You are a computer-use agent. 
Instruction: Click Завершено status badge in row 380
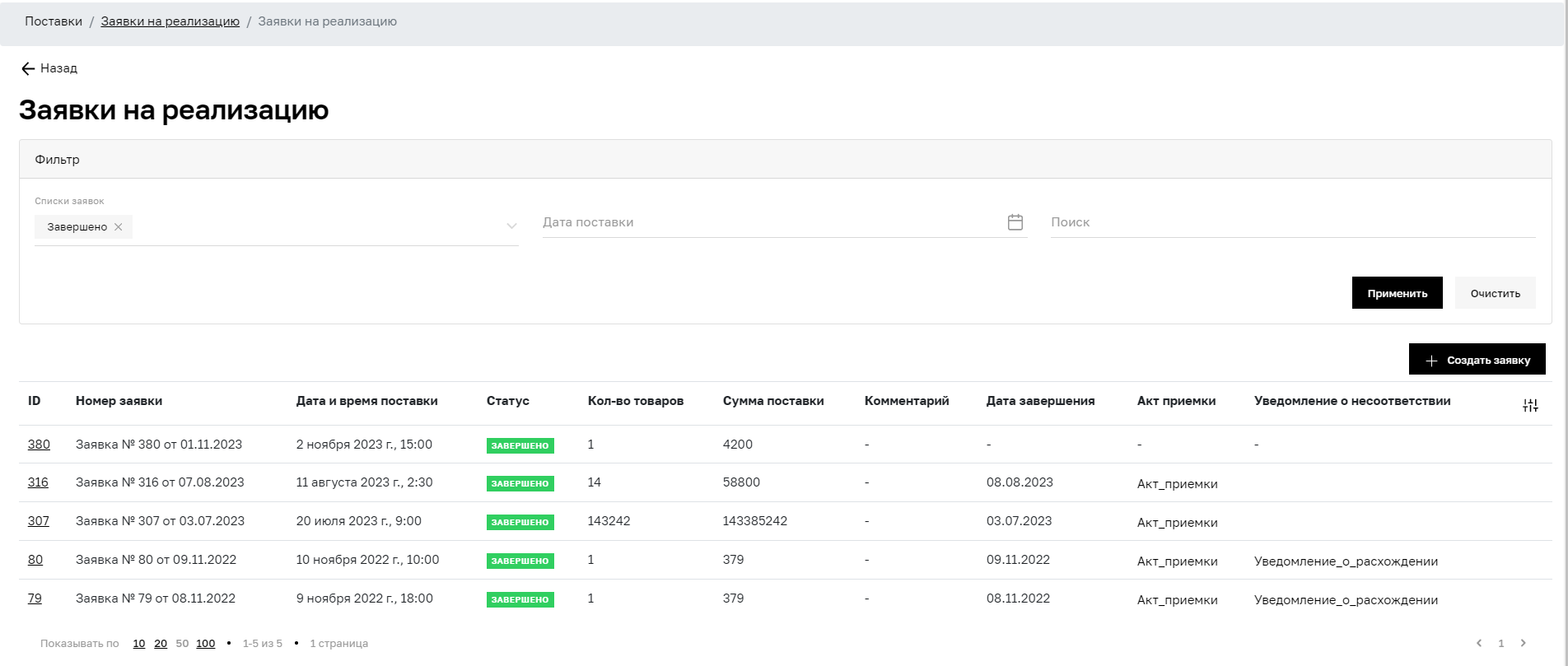(520, 445)
